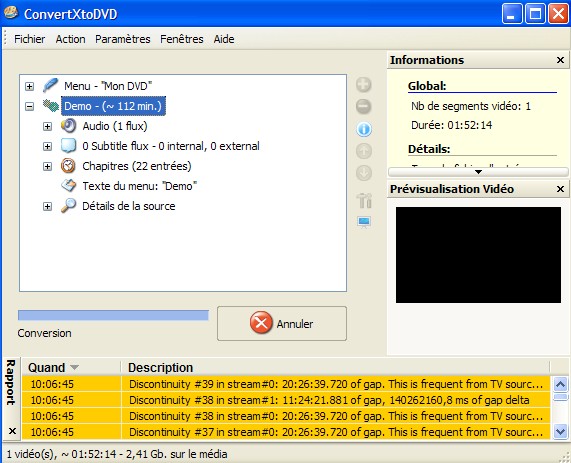
Task: Click the preview monitor icon
Action: click(364, 221)
